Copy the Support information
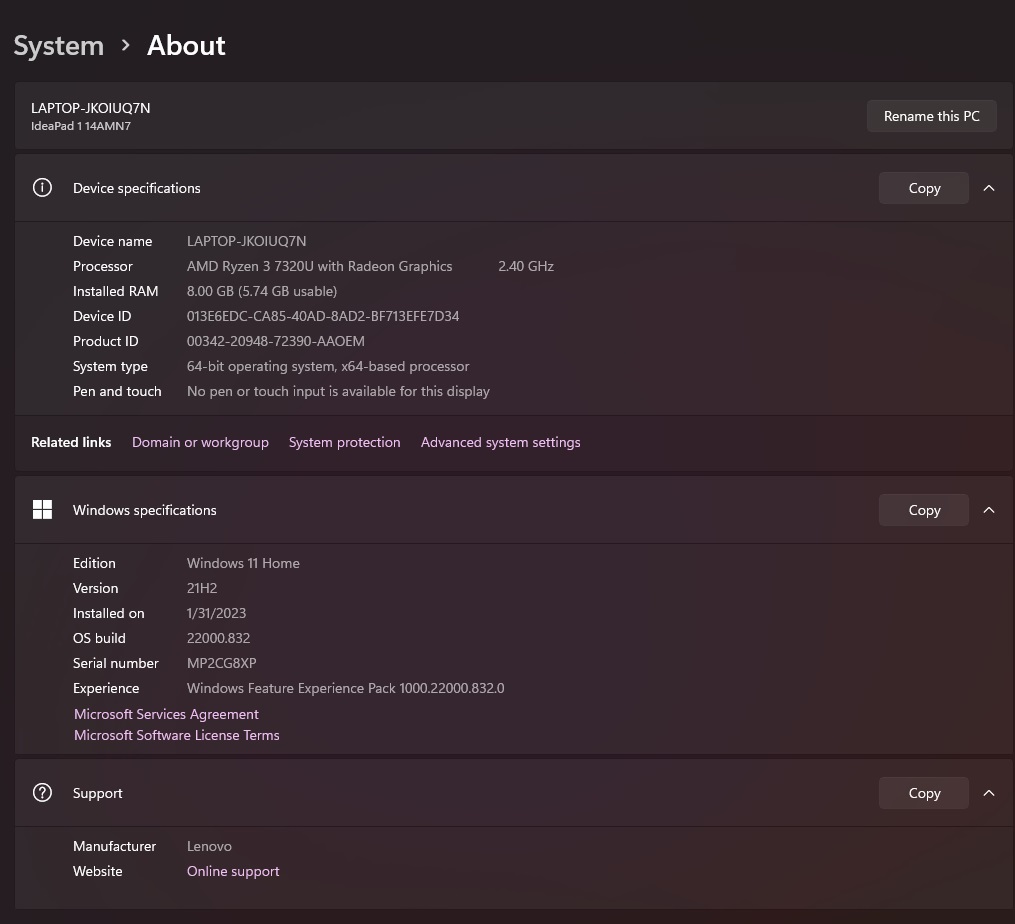This screenshot has width=1015, height=924. pyautogui.click(x=924, y=793)
